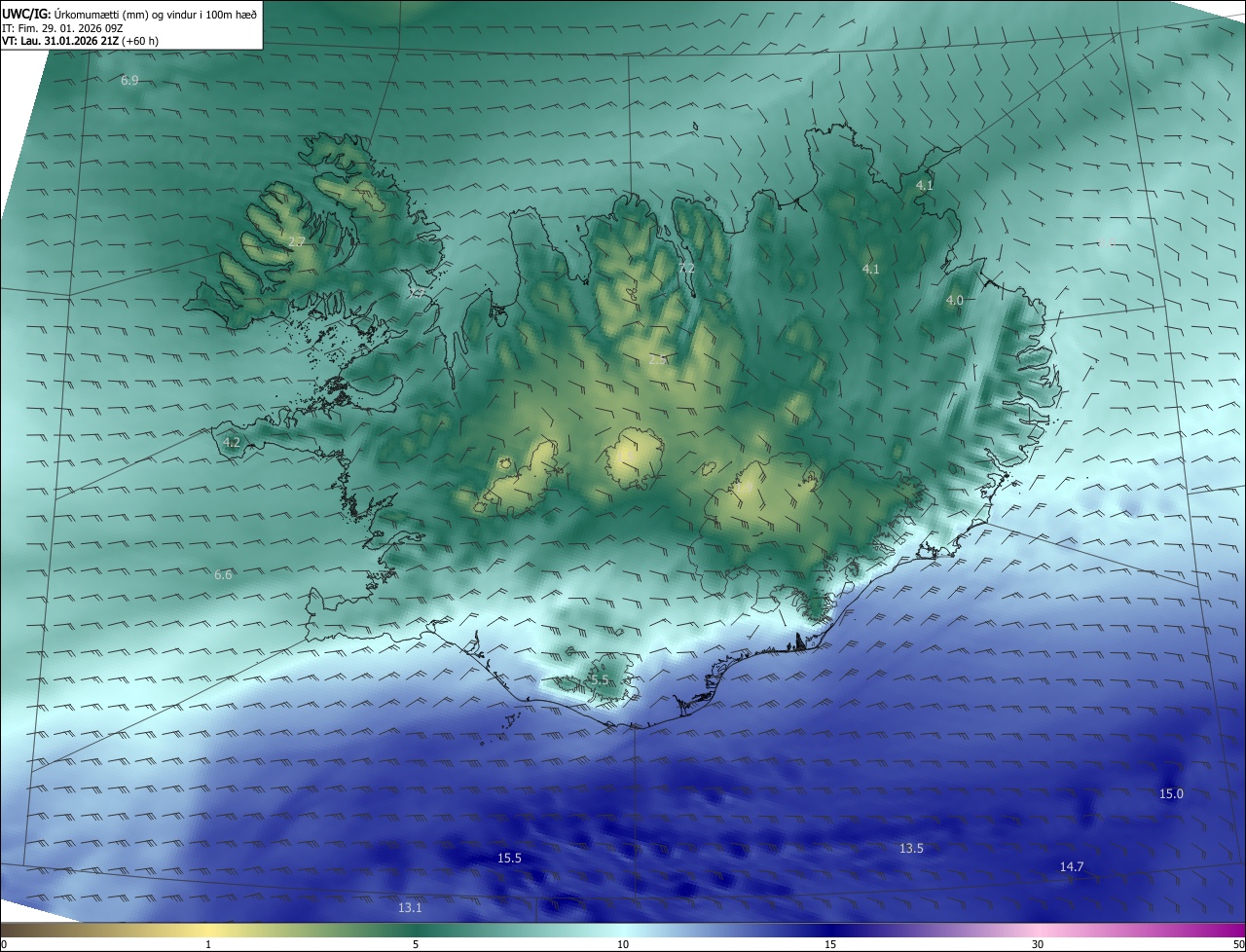The width and height of the screenshot is (1246, 952).
Task: Click the 5.5 value near the south coast
Action: pos(600,679)
